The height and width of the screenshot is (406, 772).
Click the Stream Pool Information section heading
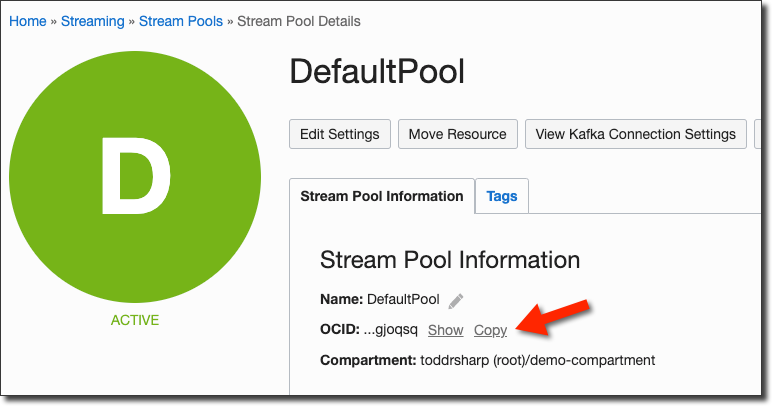(x=450, y=260)
